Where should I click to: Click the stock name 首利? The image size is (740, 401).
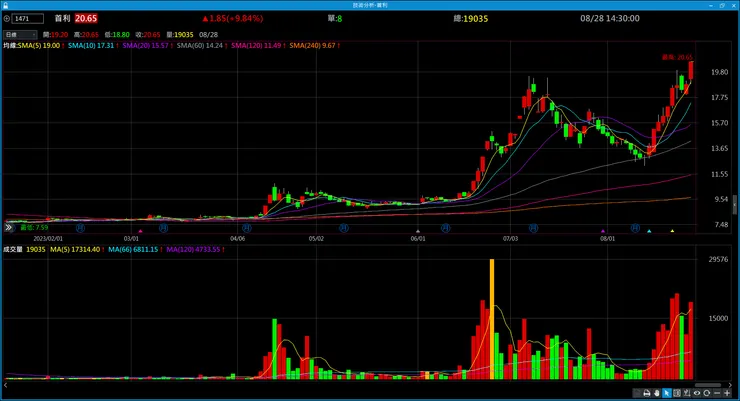click(62, 19)
